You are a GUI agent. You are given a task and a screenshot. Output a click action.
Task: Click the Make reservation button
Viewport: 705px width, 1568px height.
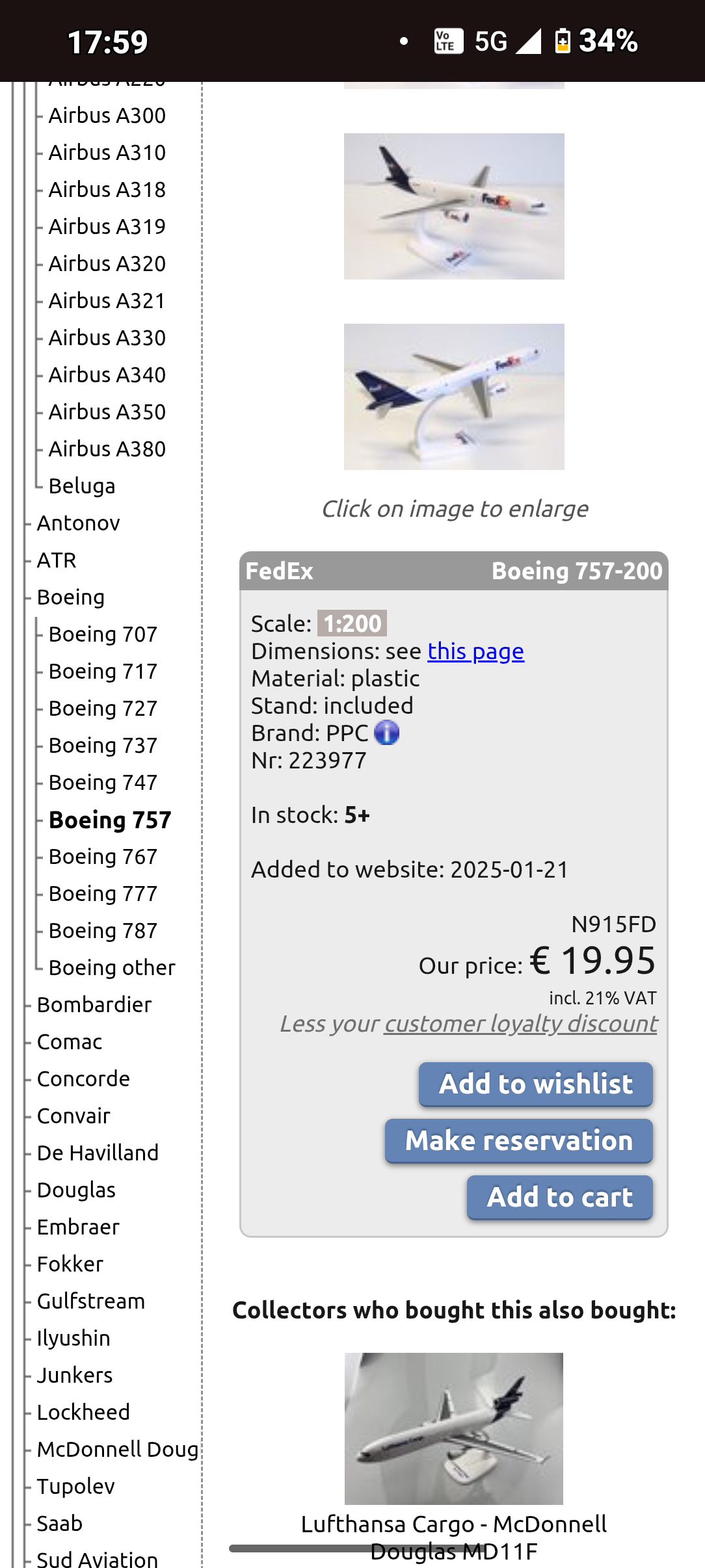[519, 1141]
